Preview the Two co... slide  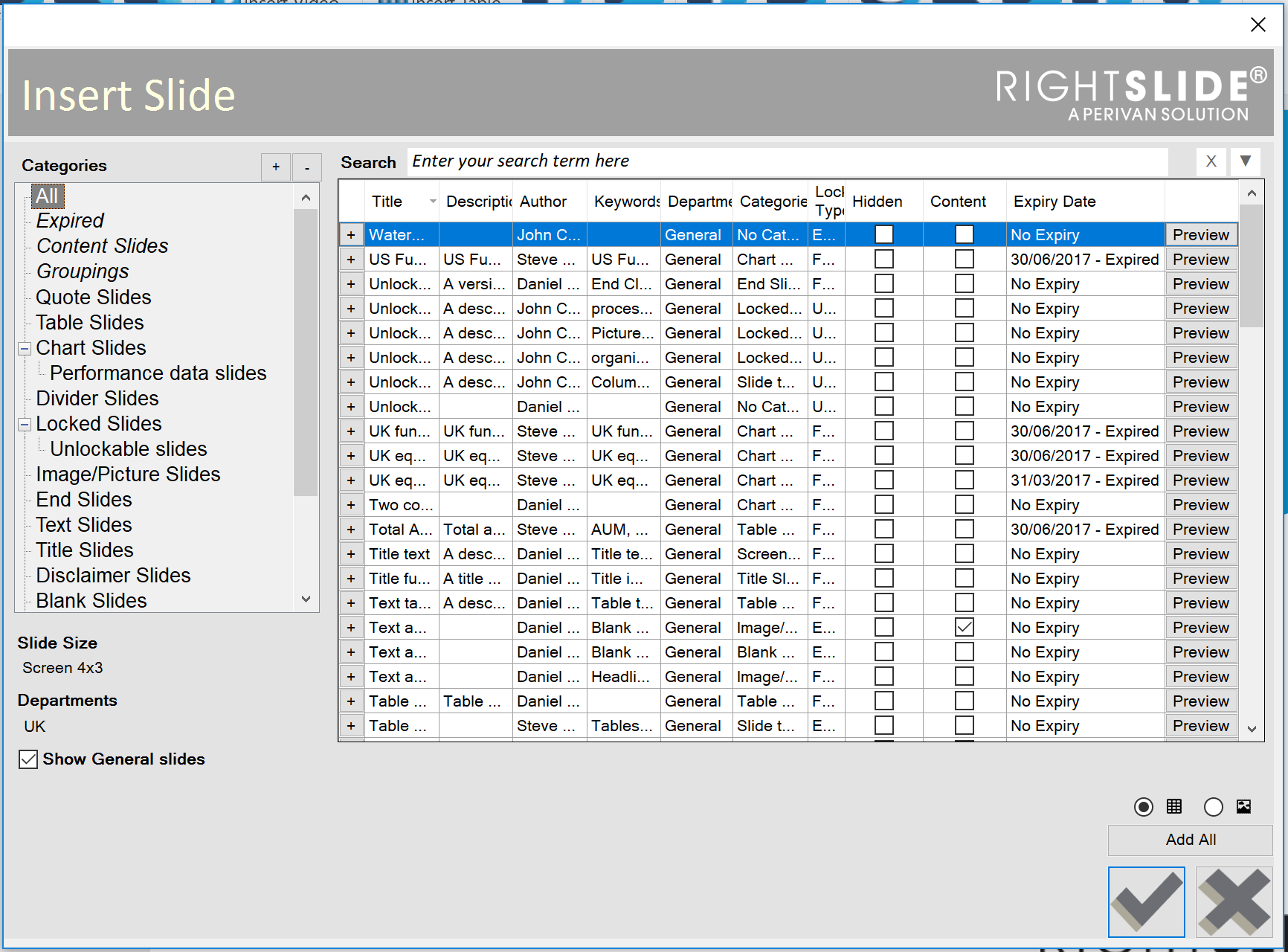tap(1201, 505)
